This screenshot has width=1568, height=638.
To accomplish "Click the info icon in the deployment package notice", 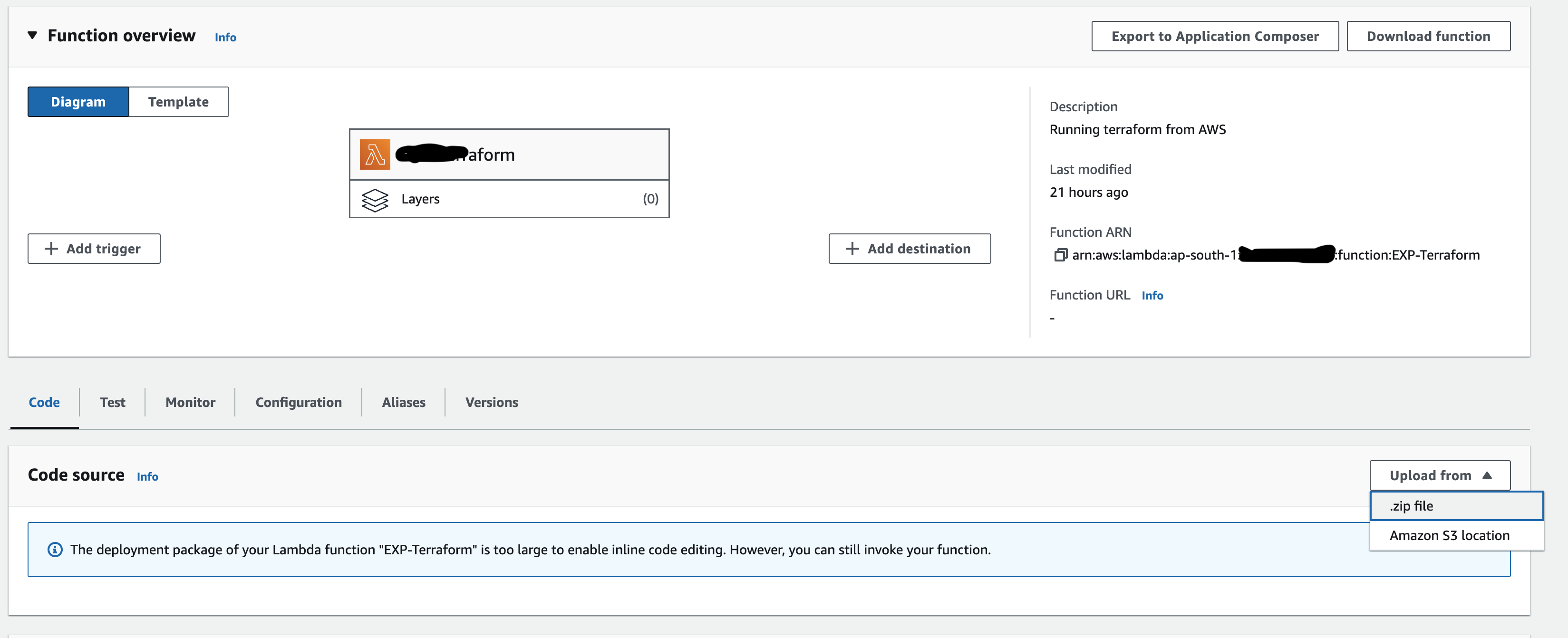I will (x=55, y=549).
